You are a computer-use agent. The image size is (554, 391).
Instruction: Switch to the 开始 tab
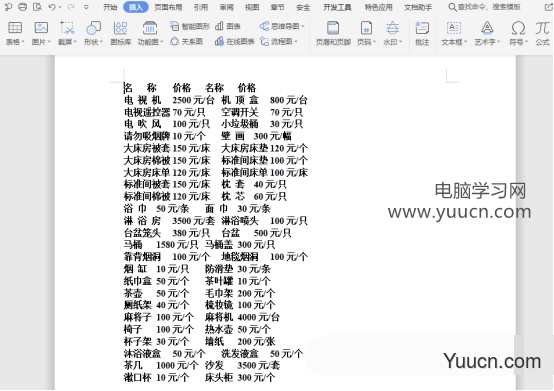(110, 7)
